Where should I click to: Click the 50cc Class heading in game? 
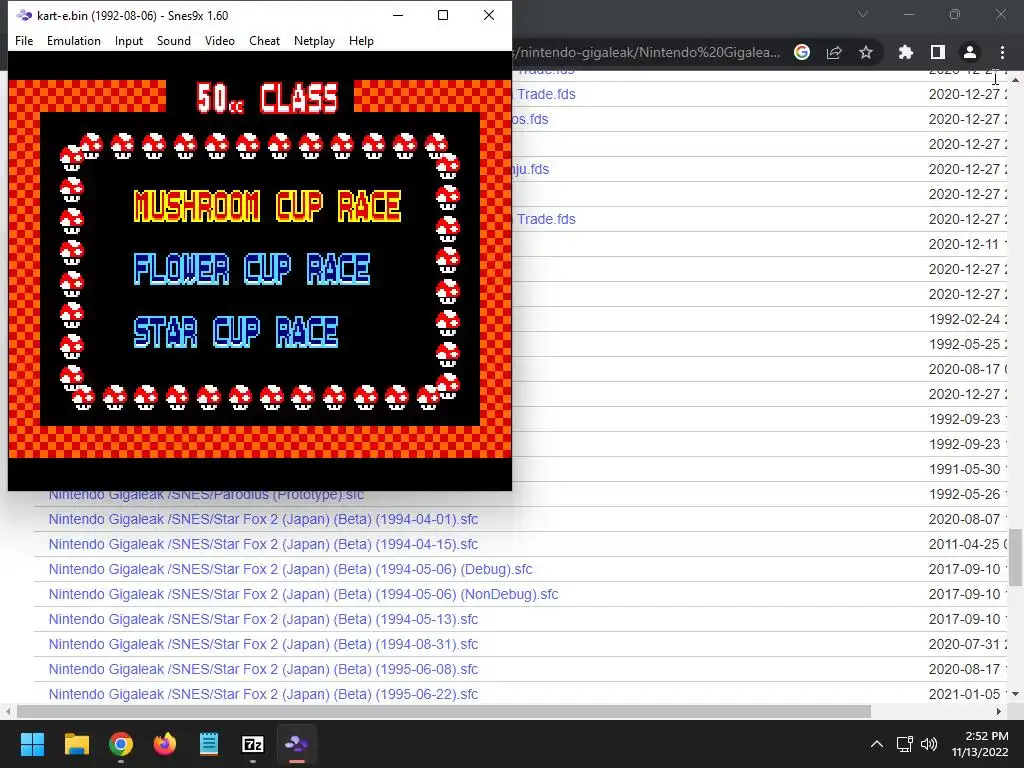click(x=268, y=99)
